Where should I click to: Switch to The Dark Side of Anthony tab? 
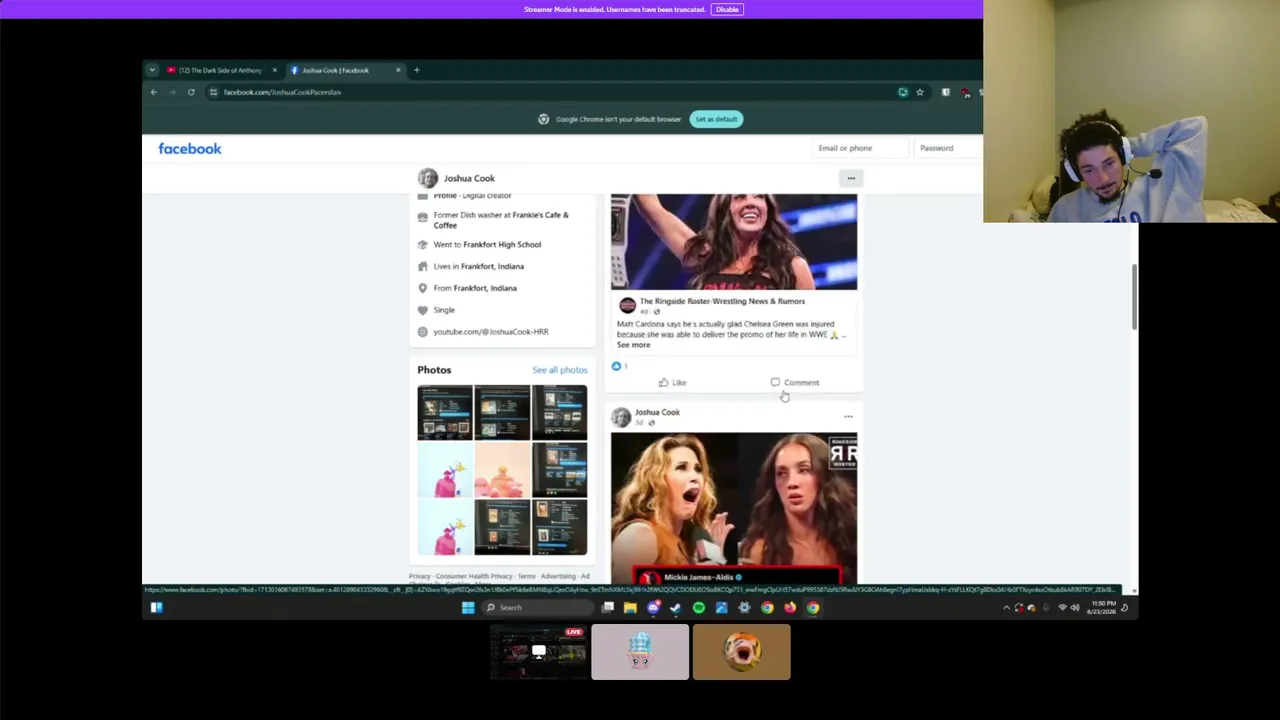[x=221, y=70]
